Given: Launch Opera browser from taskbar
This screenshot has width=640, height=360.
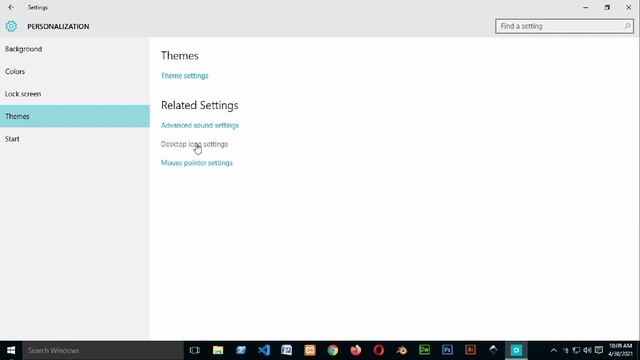Looking at the screenshot, I should (379, 350).
